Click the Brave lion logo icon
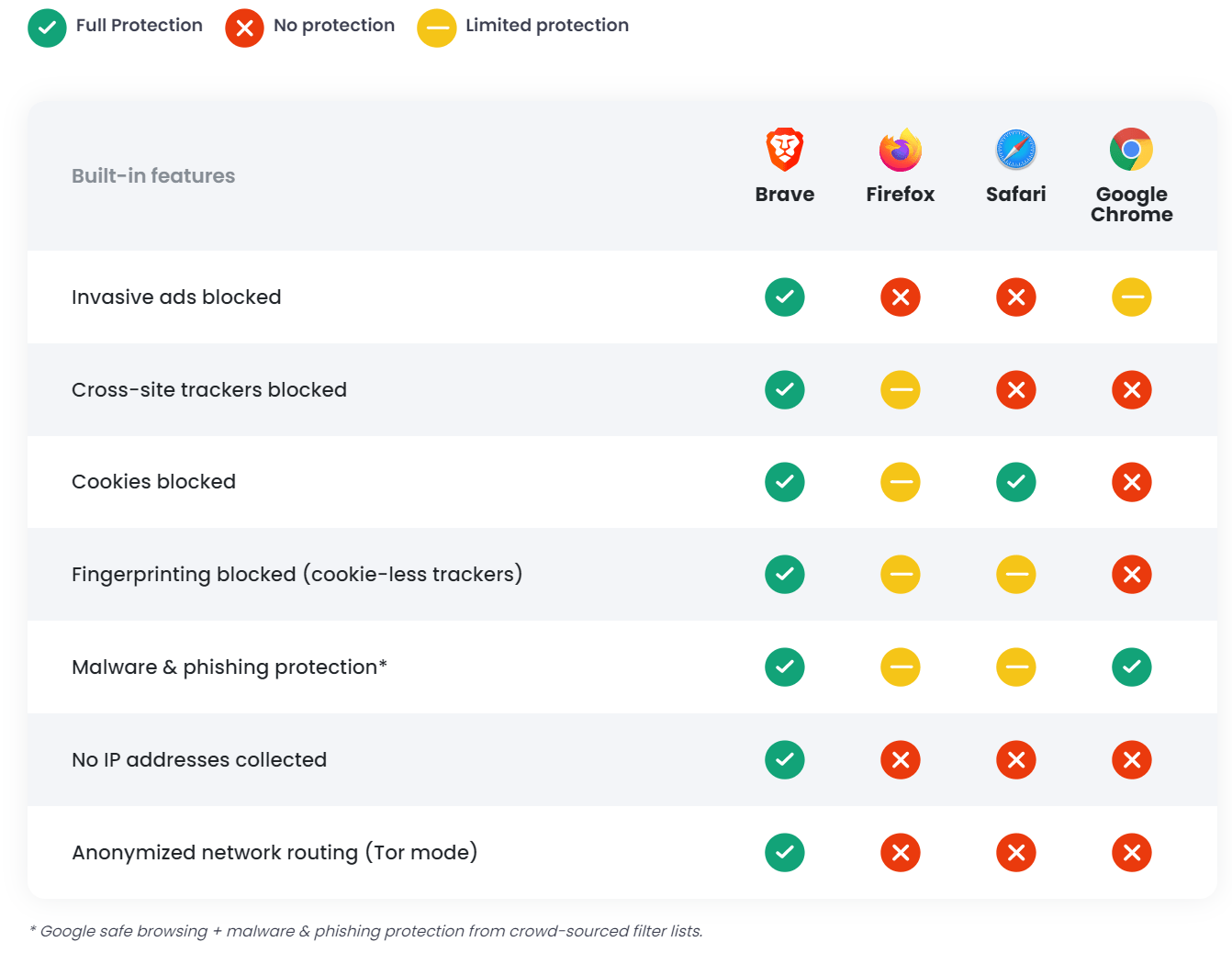Viewport: 1232px width, 953px height. [785, 150]
